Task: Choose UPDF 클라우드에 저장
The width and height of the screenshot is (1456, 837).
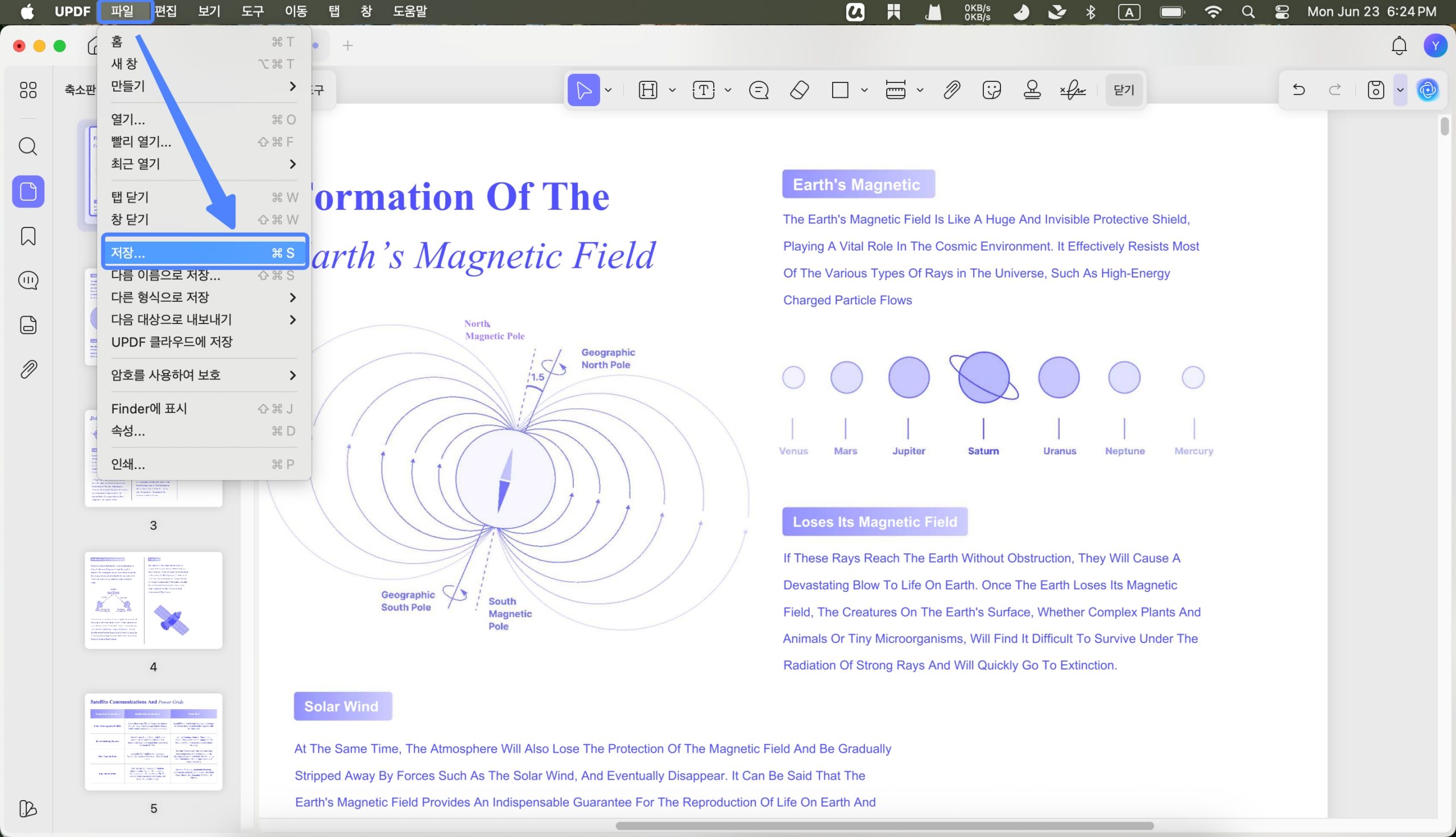Action: click(204, 342)
